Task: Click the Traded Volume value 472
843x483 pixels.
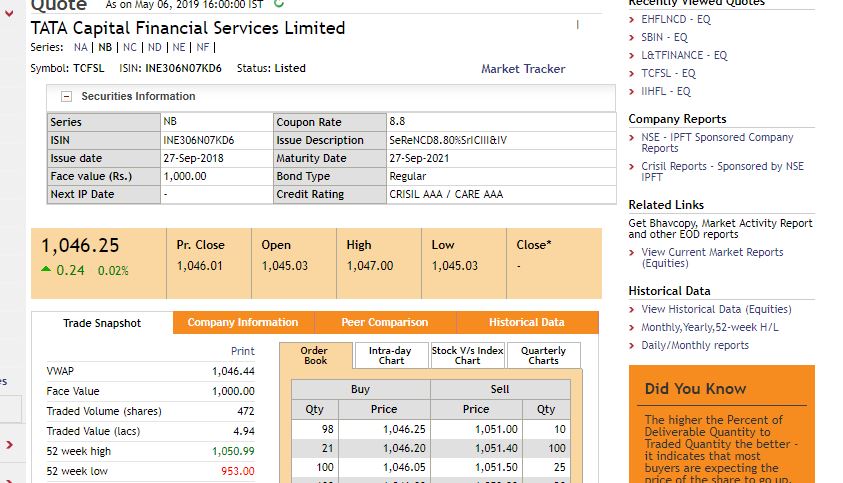Action: (x=246, y=411)
